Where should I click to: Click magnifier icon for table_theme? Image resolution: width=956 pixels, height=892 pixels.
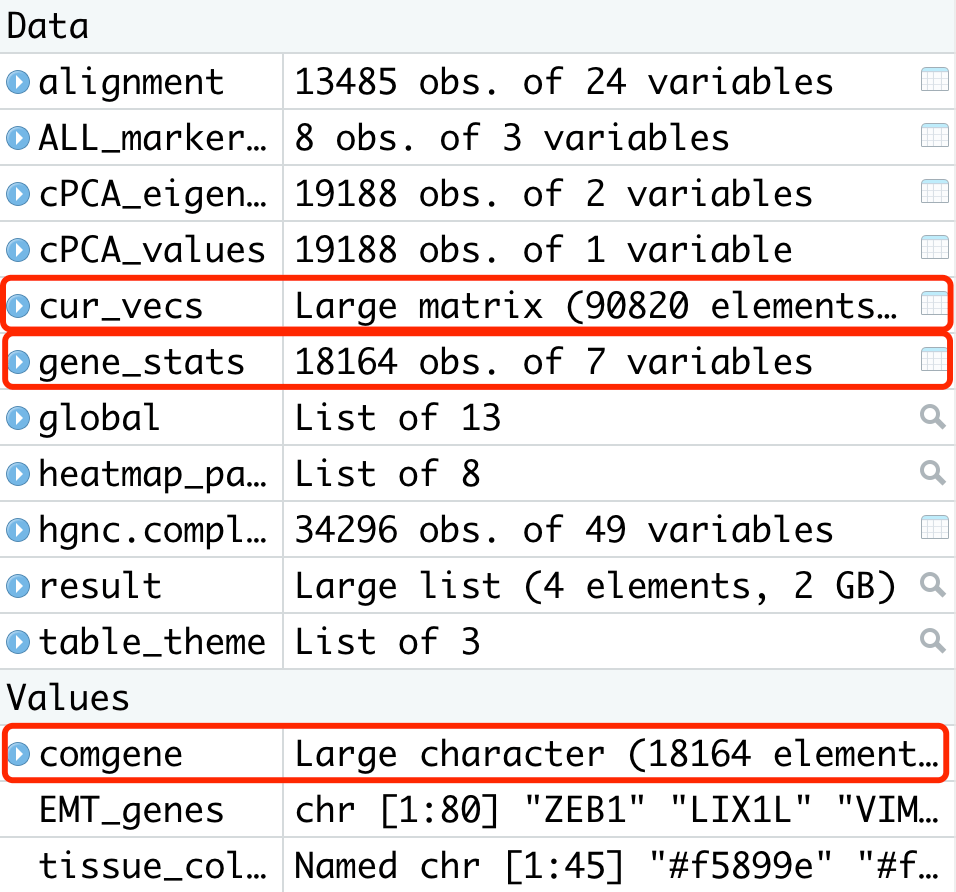(933, 641)
